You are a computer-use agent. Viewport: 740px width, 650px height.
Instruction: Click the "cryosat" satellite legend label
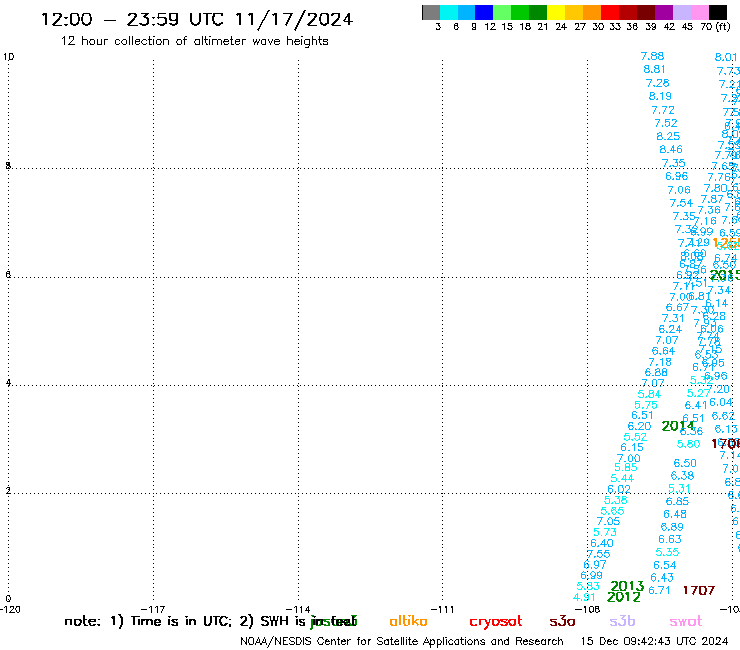[x=496, y=621]
